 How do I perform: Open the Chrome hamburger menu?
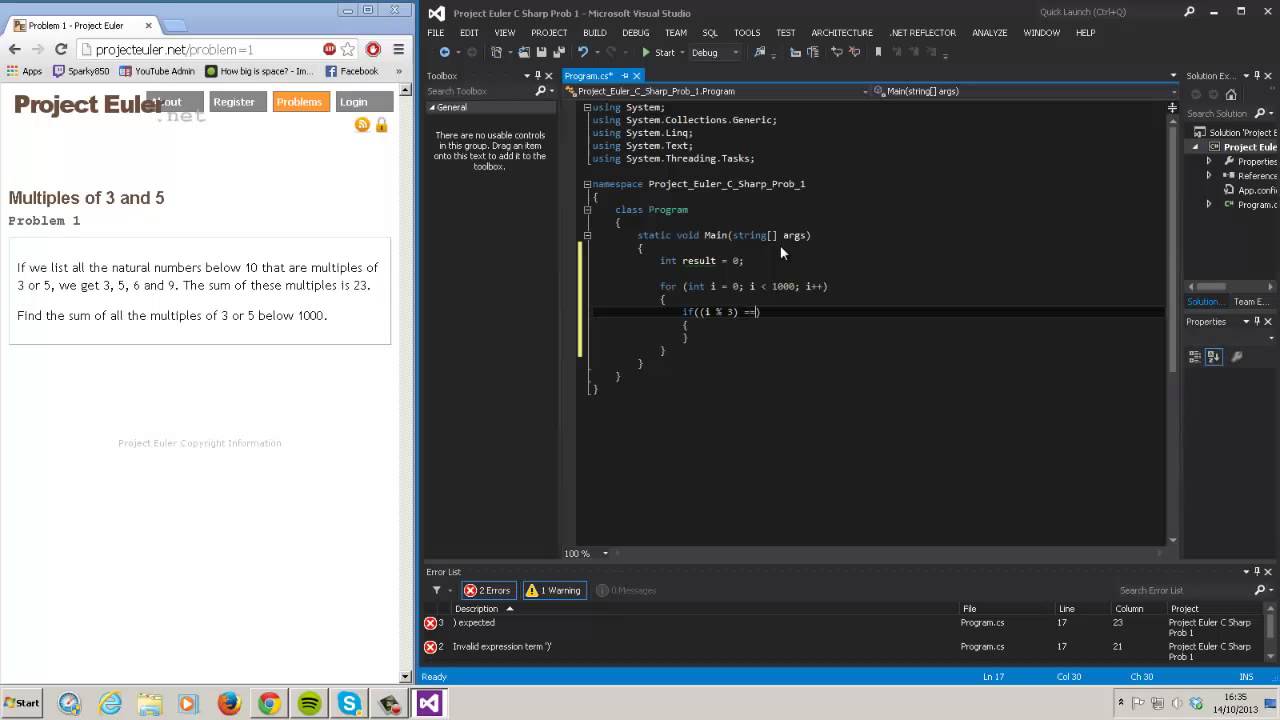[398, 49]
